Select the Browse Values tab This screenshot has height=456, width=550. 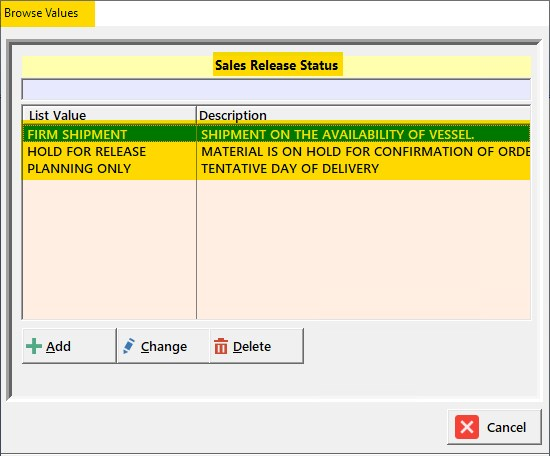pyautogui.click(x=47, y=14)
